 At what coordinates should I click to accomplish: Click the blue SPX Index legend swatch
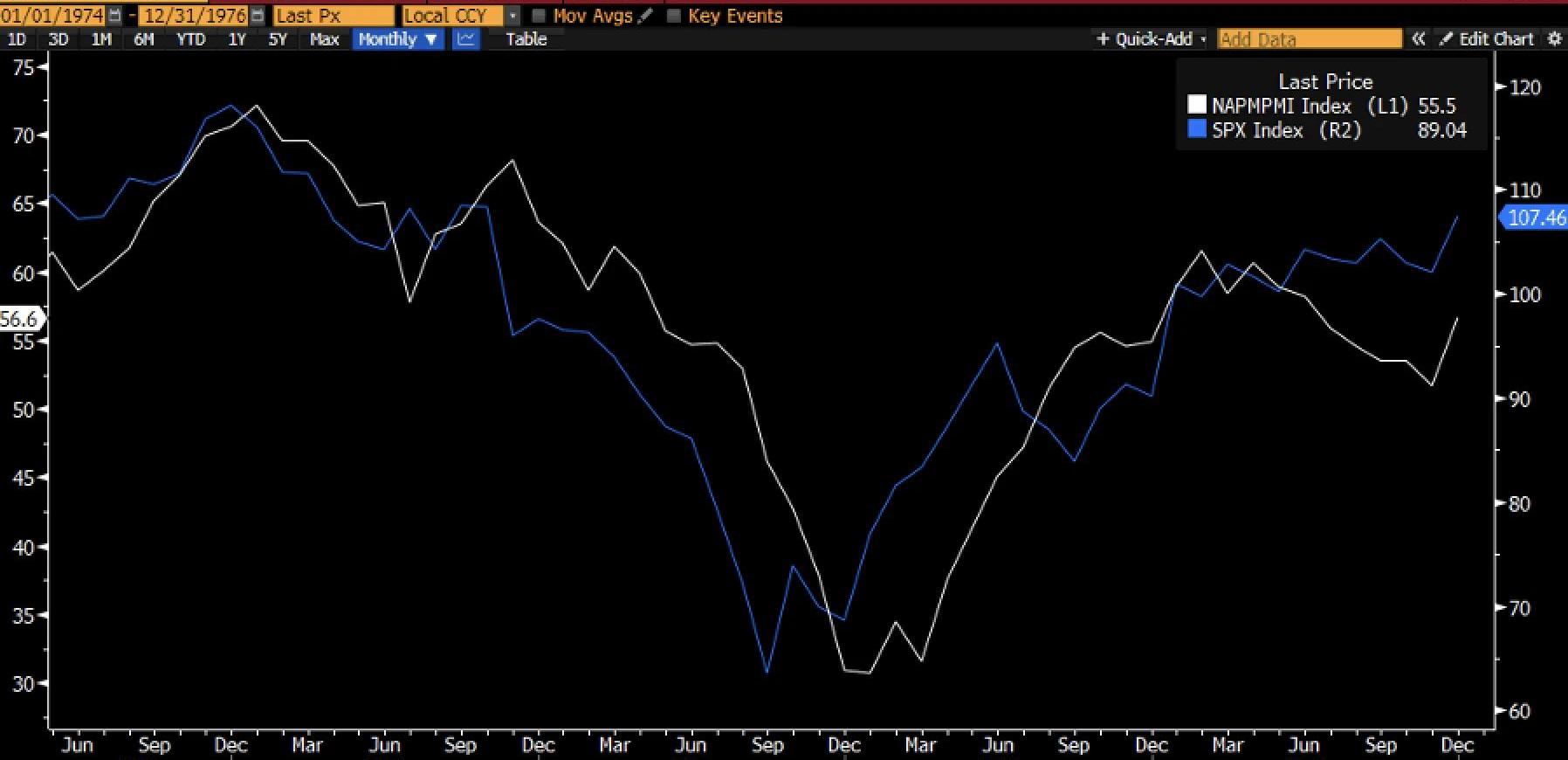1196,130
